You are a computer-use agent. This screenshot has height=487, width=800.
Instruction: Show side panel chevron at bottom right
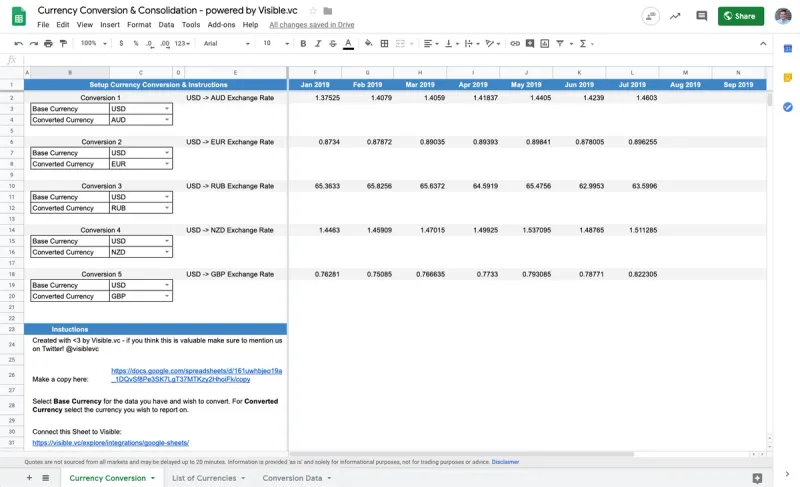coord(787,474)
